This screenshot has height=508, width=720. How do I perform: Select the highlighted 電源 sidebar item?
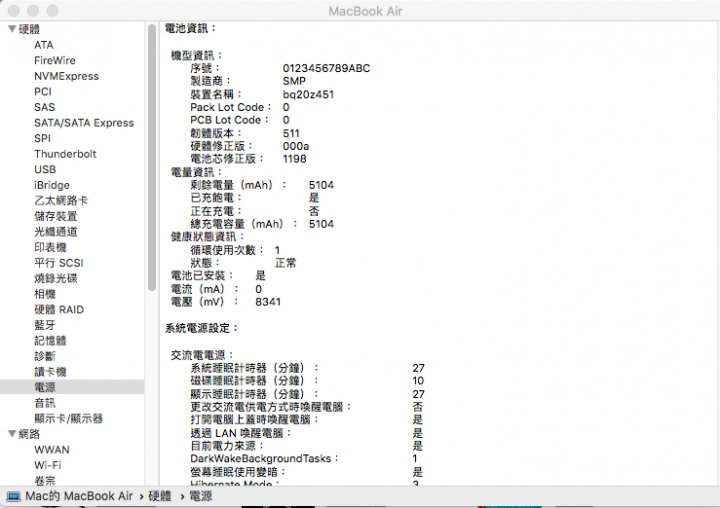tap(72, 387)
